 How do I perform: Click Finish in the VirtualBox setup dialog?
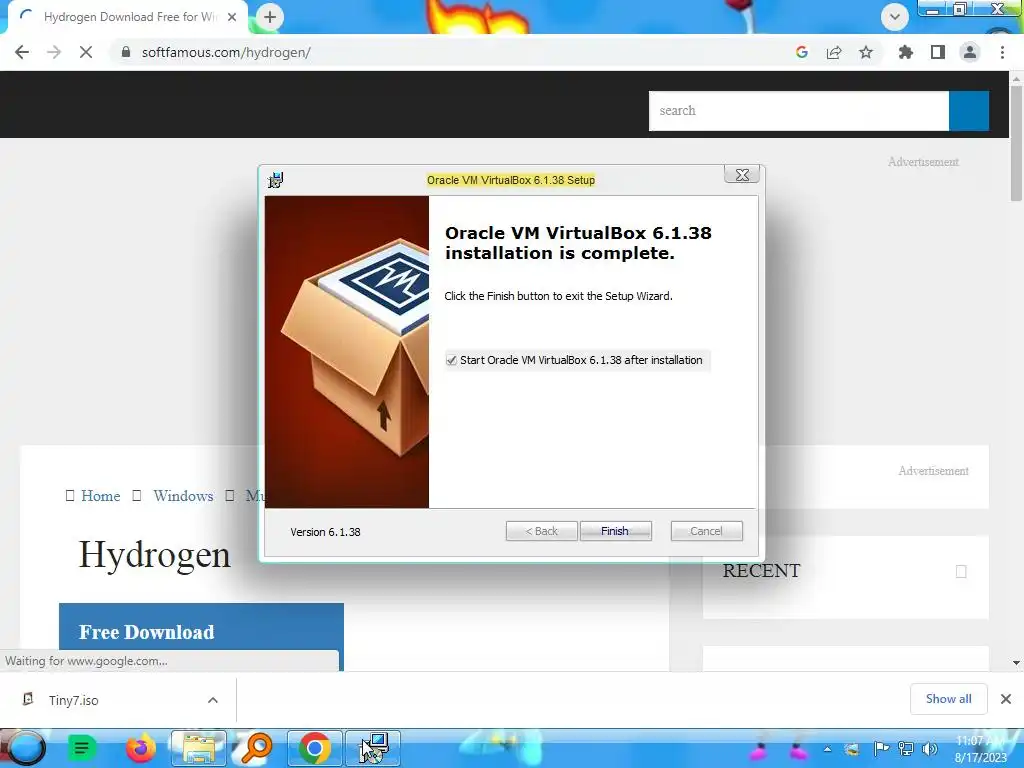pos(615,531)
